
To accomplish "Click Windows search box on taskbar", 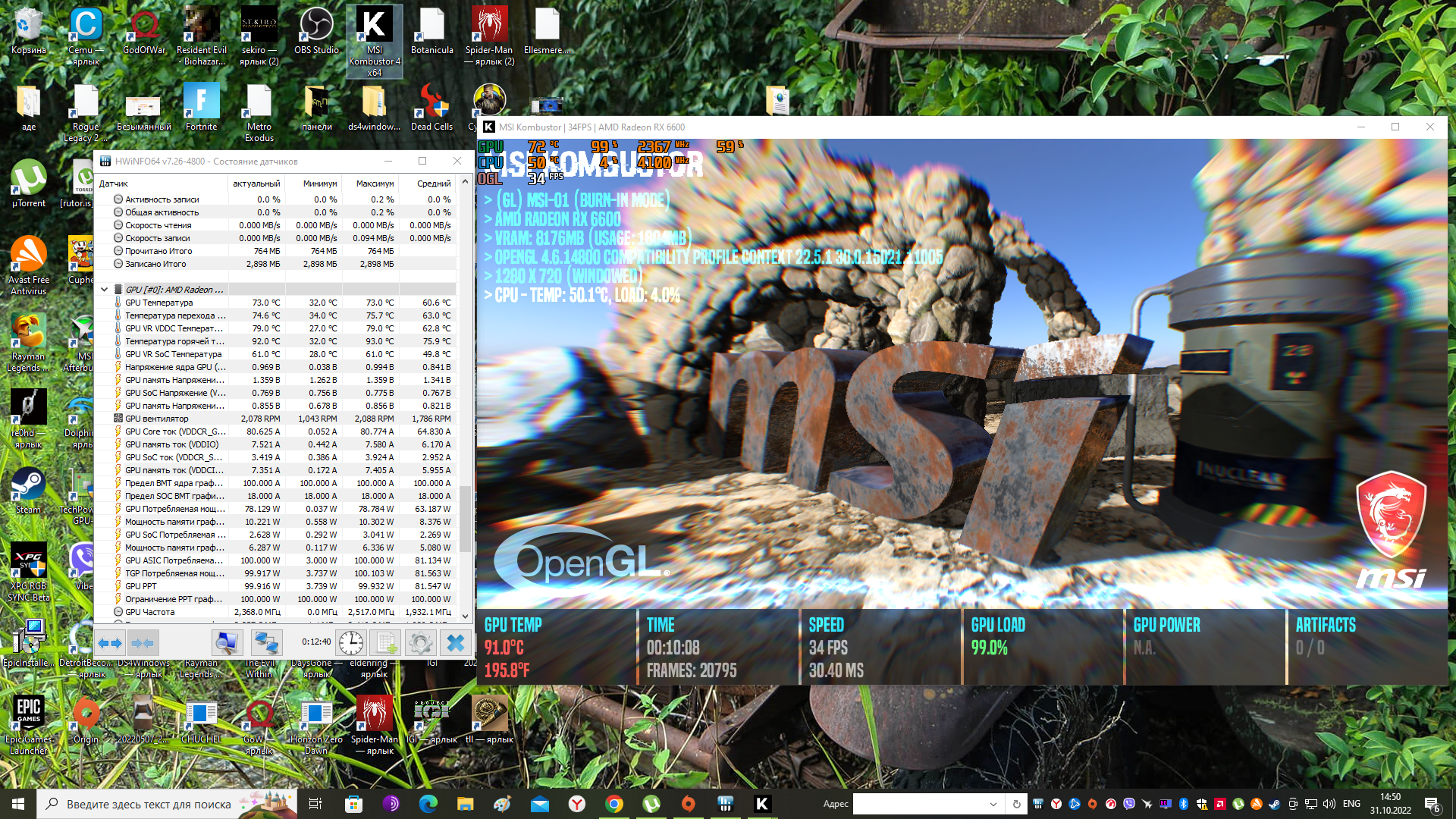I will click(166, 804).
